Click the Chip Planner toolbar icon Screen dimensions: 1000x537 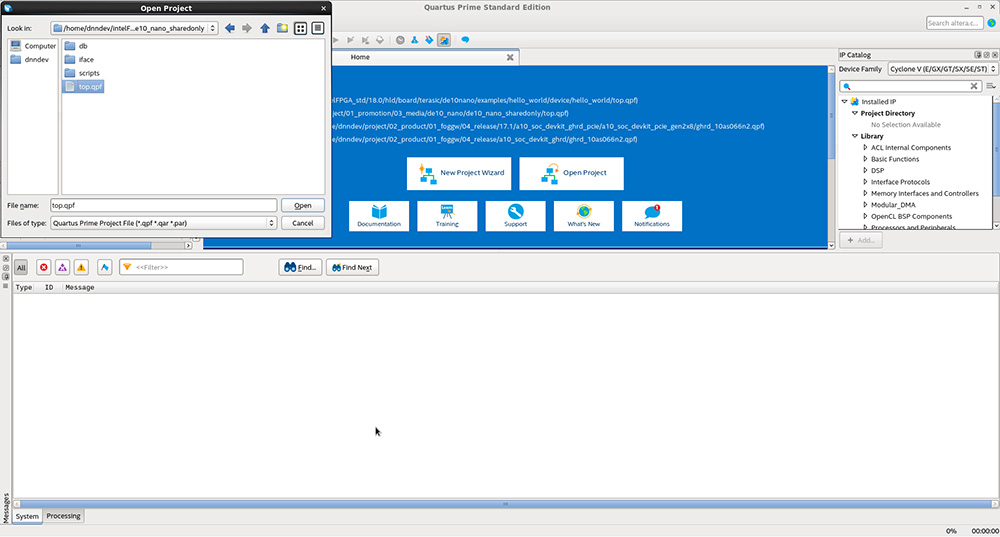(x=415, y=40)
